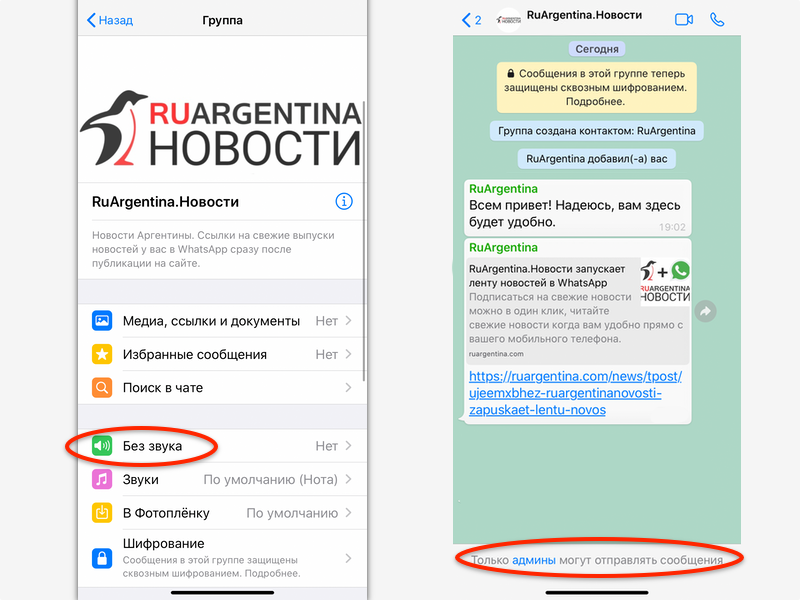Click RuArgentina sender name on first message

503,189
